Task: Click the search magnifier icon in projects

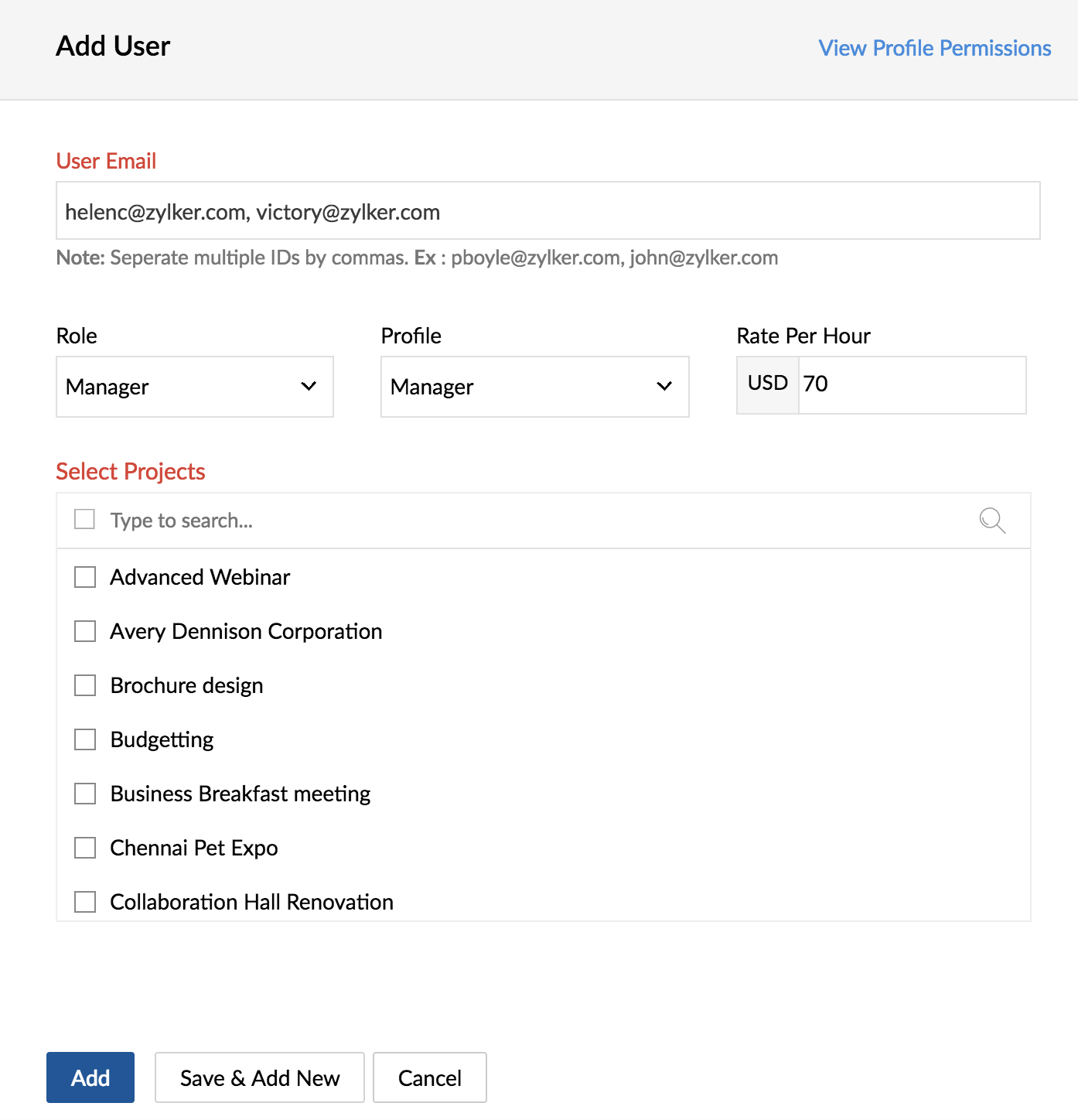Action: (x=992, y=521)
